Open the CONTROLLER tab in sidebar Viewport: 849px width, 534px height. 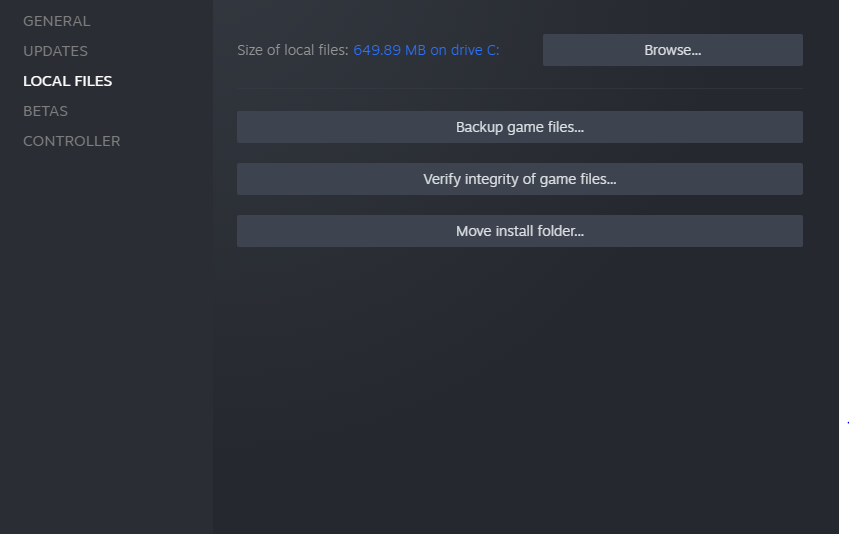pos(71,141)
